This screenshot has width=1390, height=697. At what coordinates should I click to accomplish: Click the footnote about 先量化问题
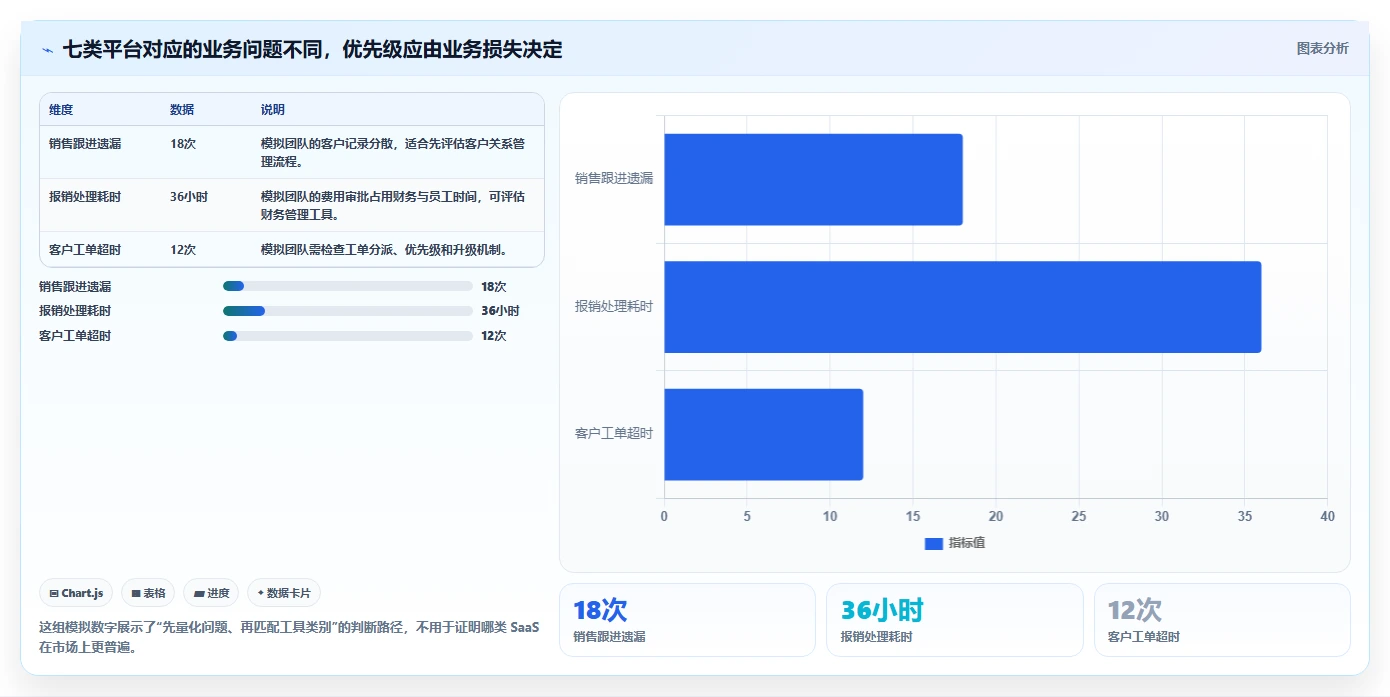pos(289,637)
